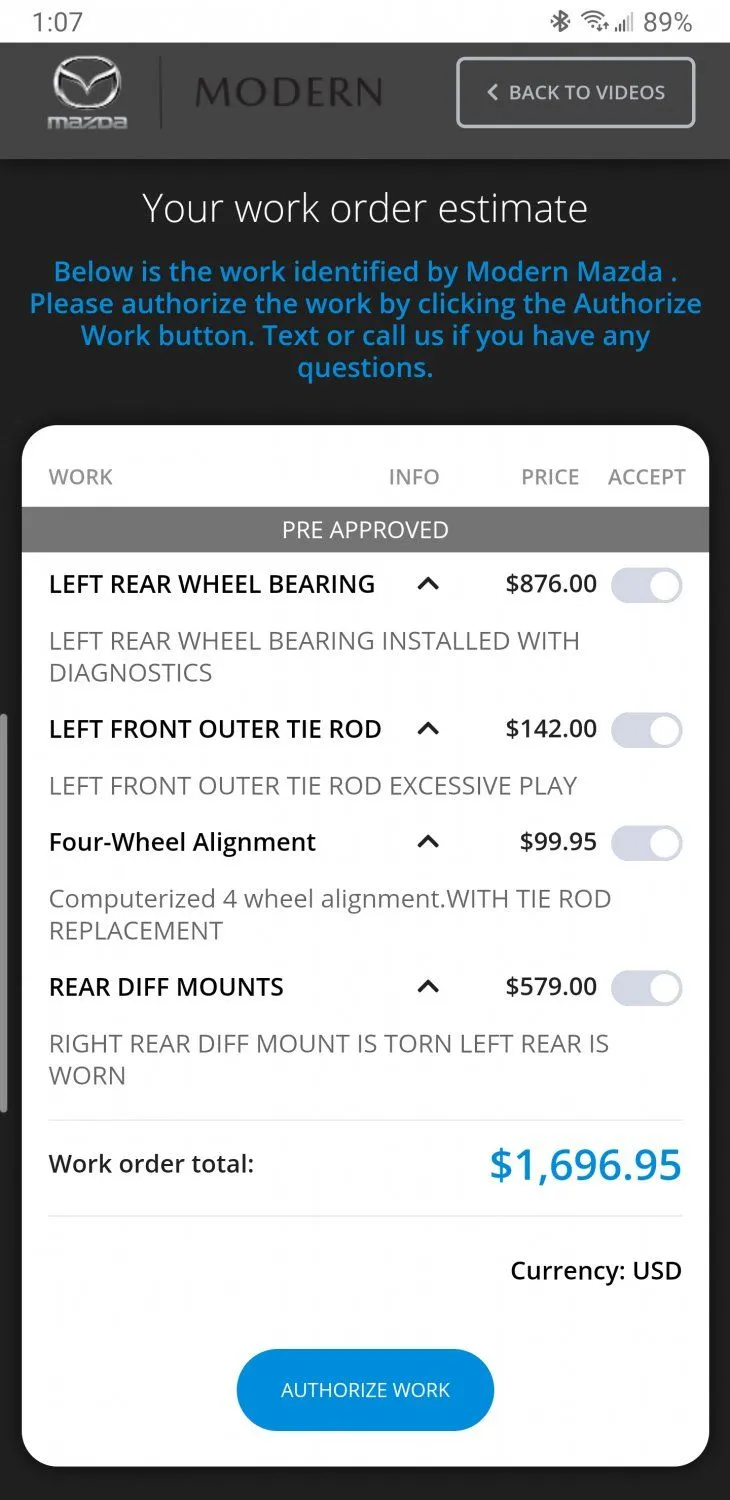Select the ACCEPT column header

[647, 477]
